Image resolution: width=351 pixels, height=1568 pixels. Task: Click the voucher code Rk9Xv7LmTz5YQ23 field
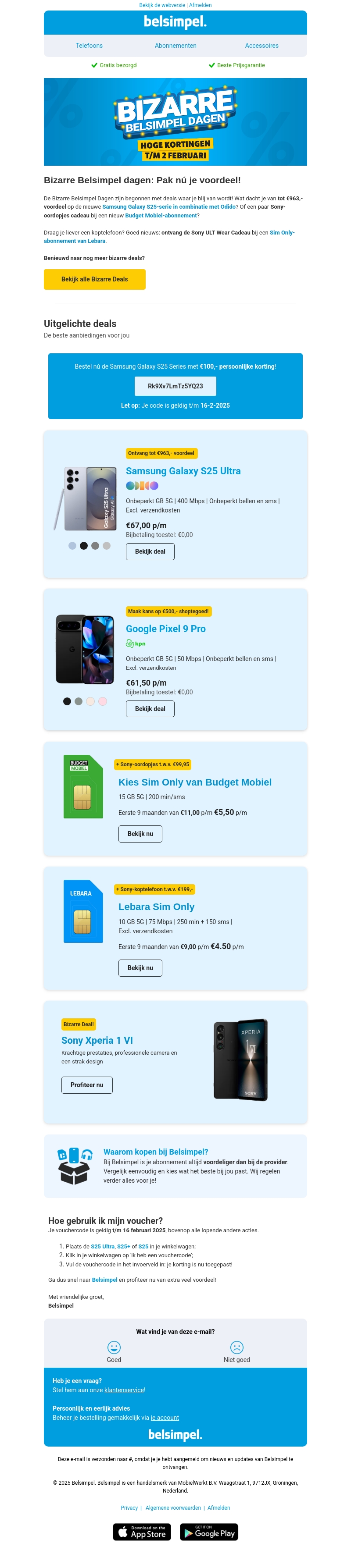pyautogui.click(x=175, y=386)
